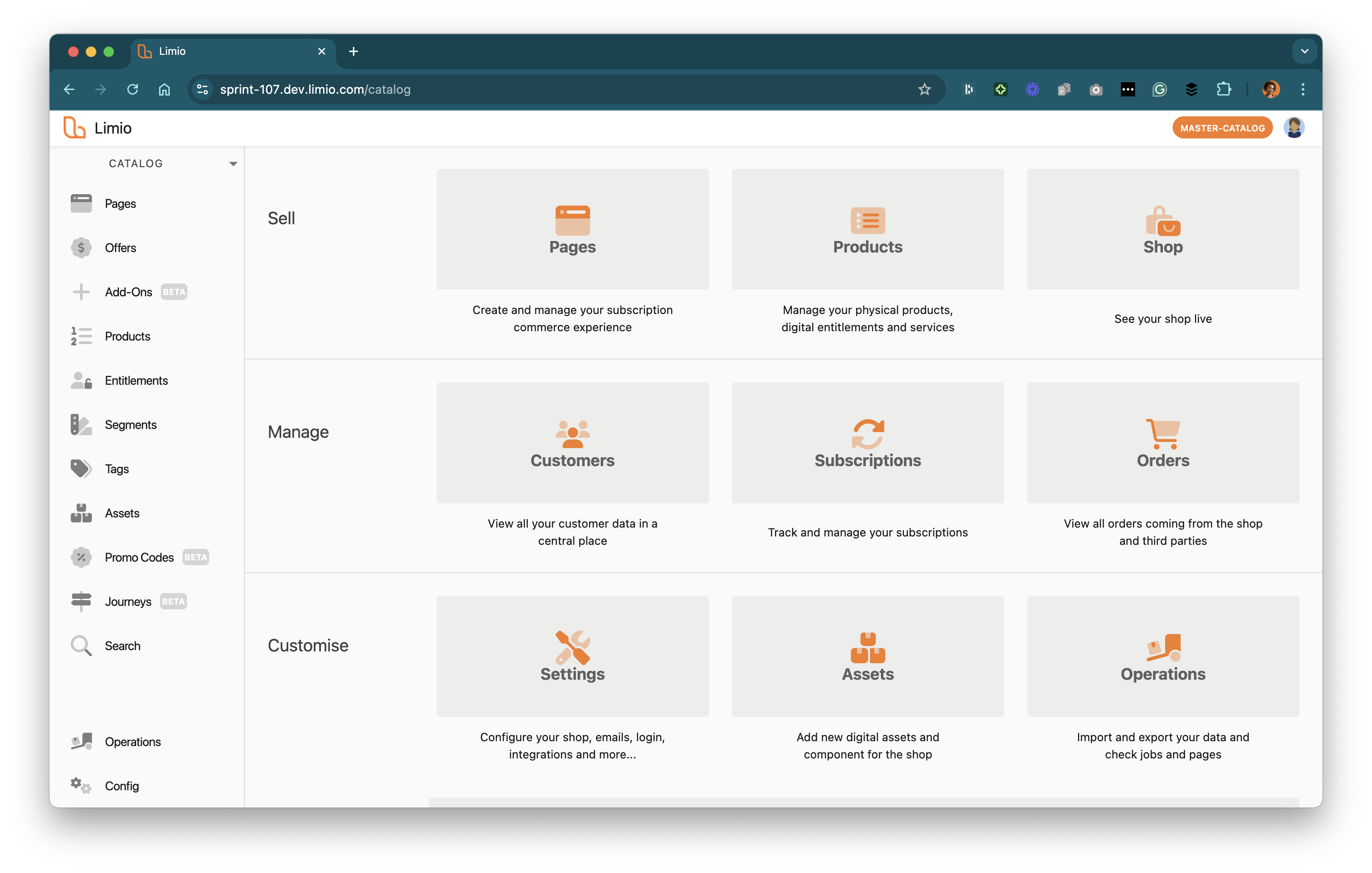Open Promo Codes in the sidebar
1372x873 pixels.
[139, 557]
